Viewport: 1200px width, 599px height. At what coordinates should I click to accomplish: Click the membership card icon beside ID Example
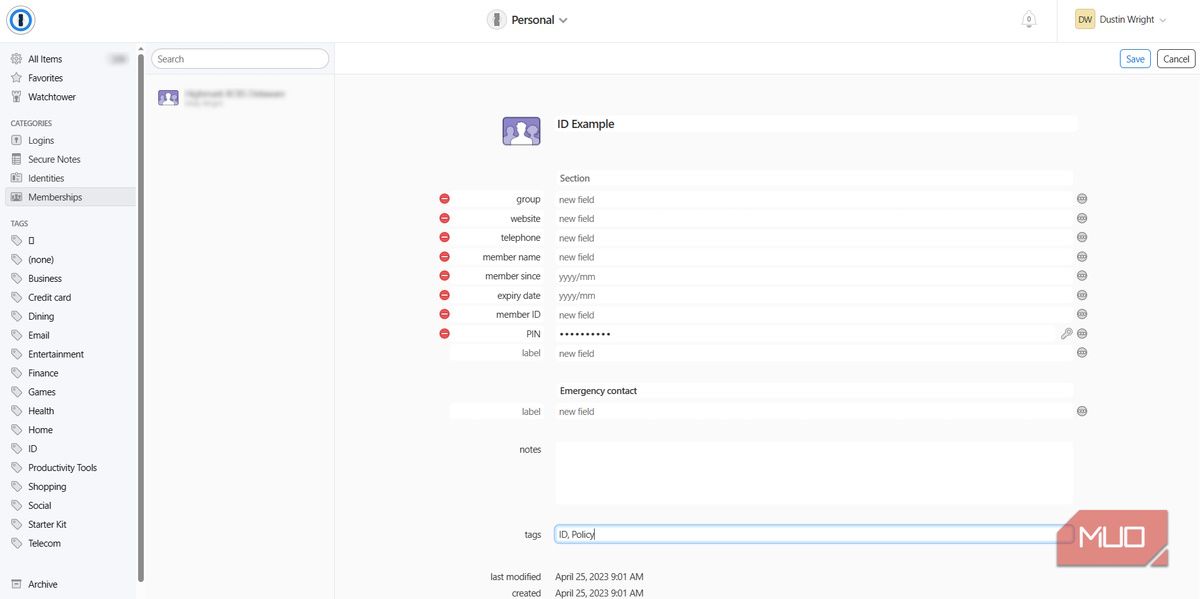[520, 130]
